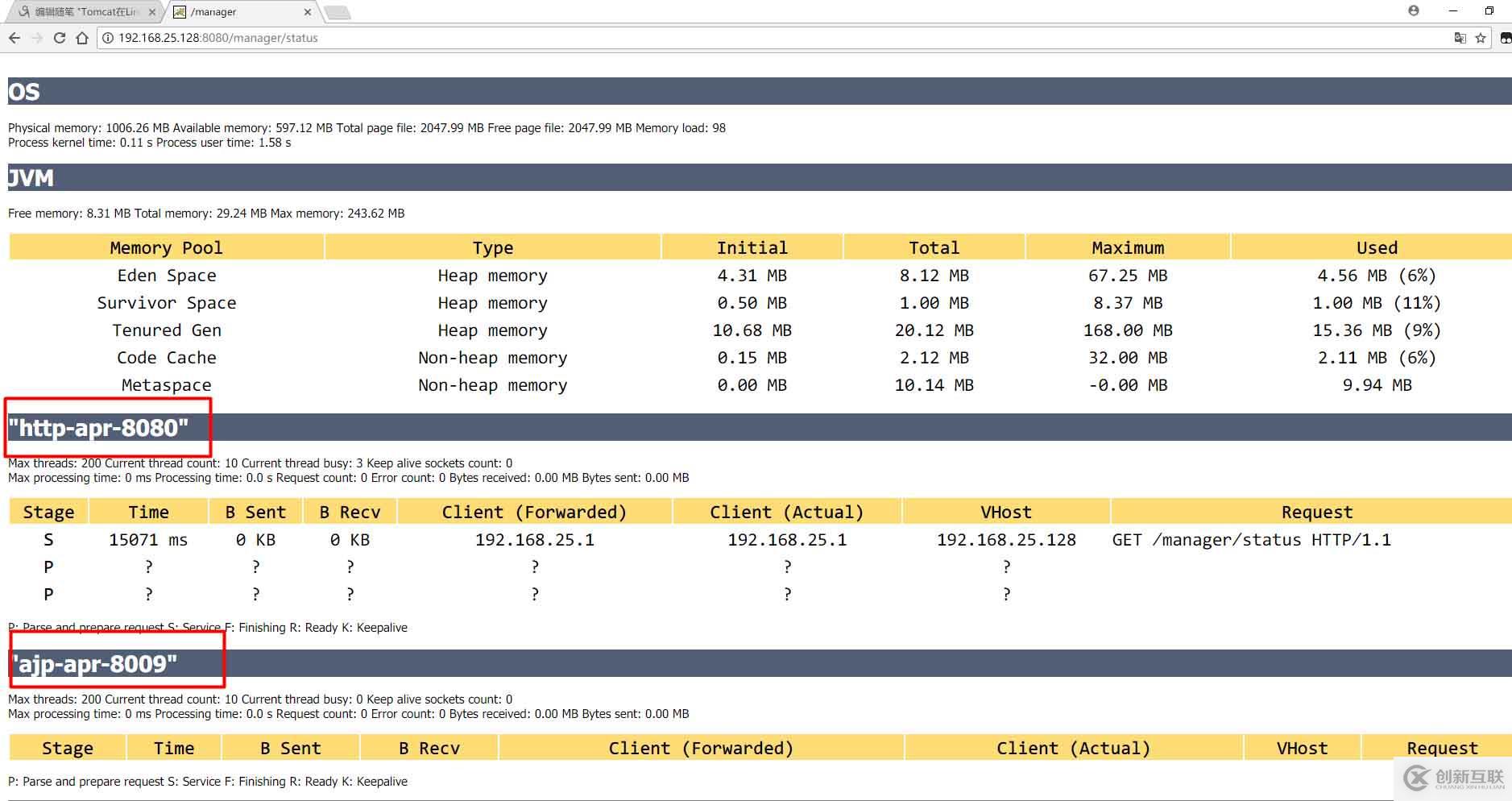This screenshot has width=1512, height=801.
Task: Click the used value 4.56 MB (6%)
Action: (1377, 276)
